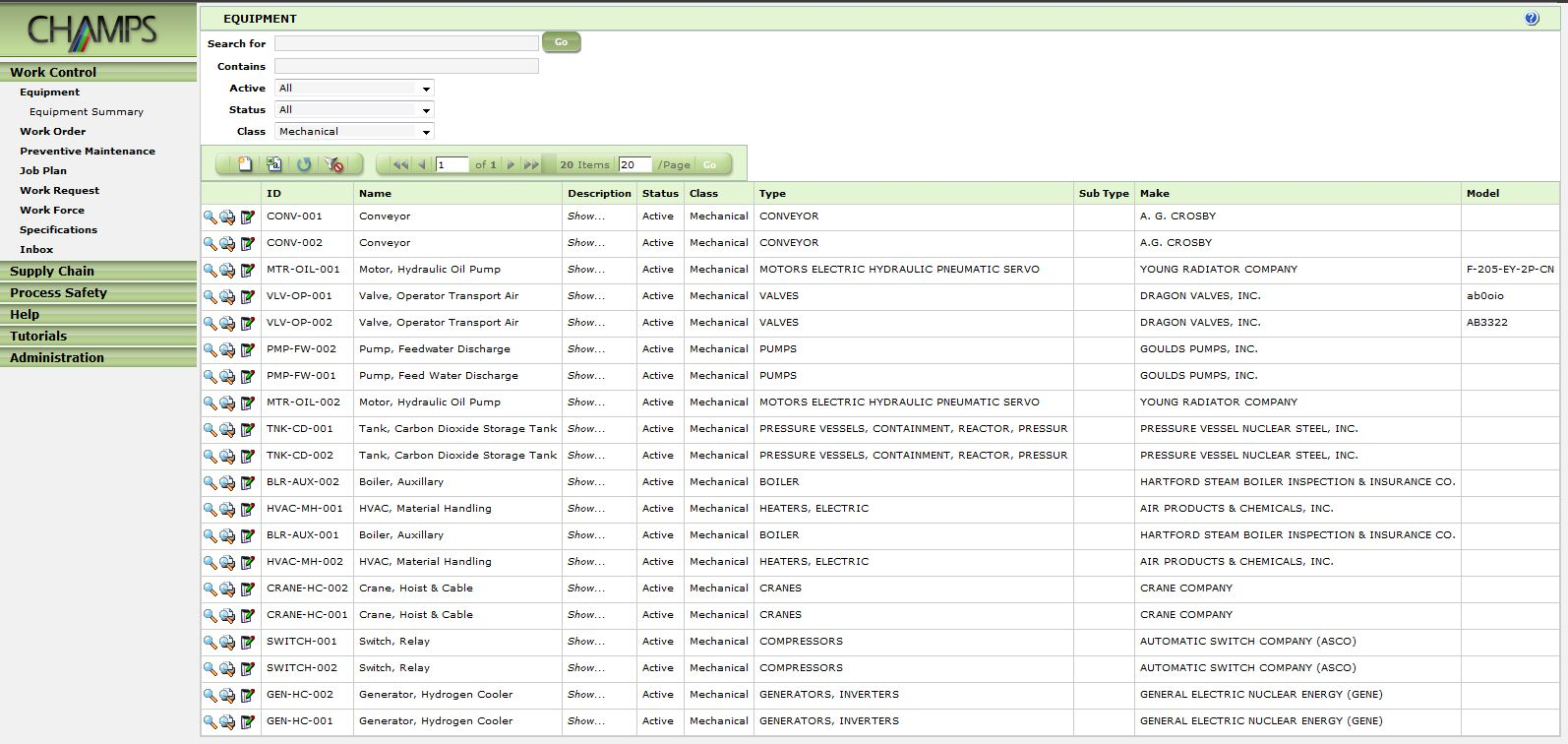1568x744 pixels.
Task: Go to next page of results
Action: [511, 164]
